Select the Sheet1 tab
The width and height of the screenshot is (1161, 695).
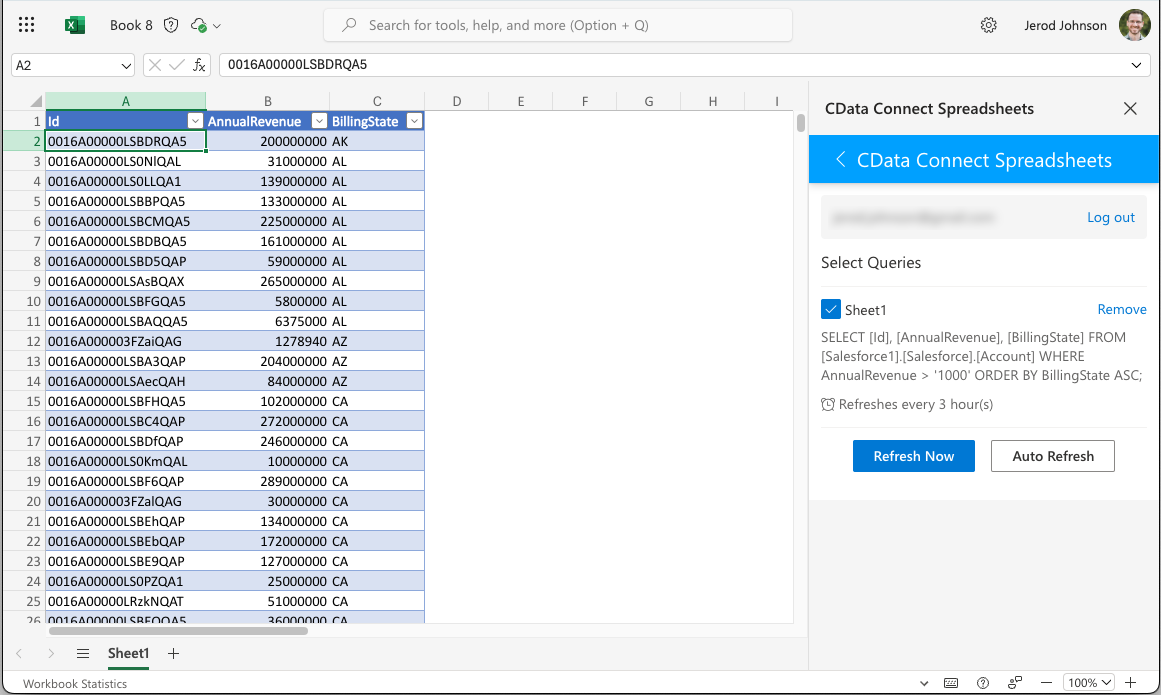128,653
